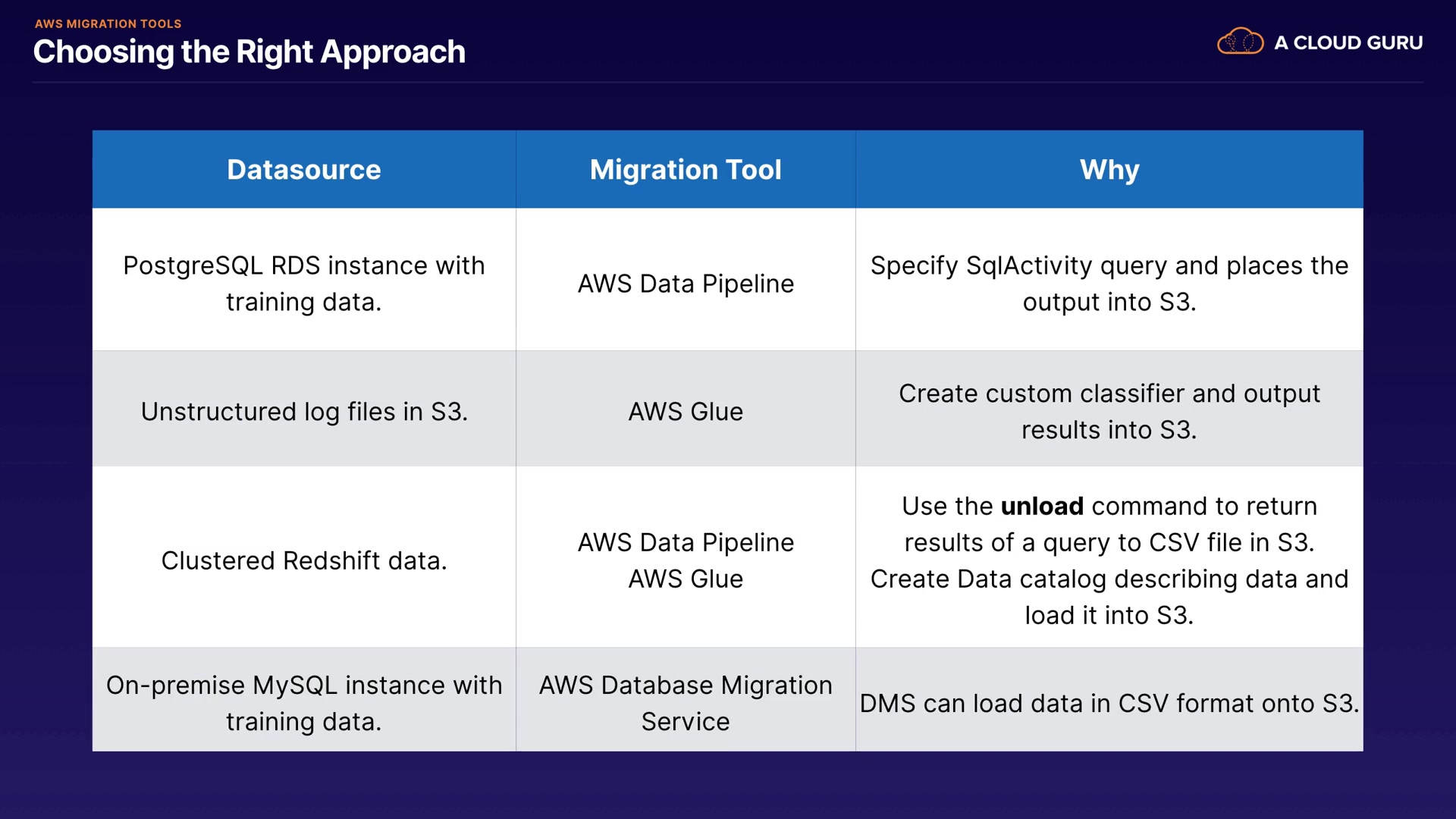Viewport: 1456px width, 819px height.
Task: Click AWS Glue cell in second row
Action: (x=686, y=412)
